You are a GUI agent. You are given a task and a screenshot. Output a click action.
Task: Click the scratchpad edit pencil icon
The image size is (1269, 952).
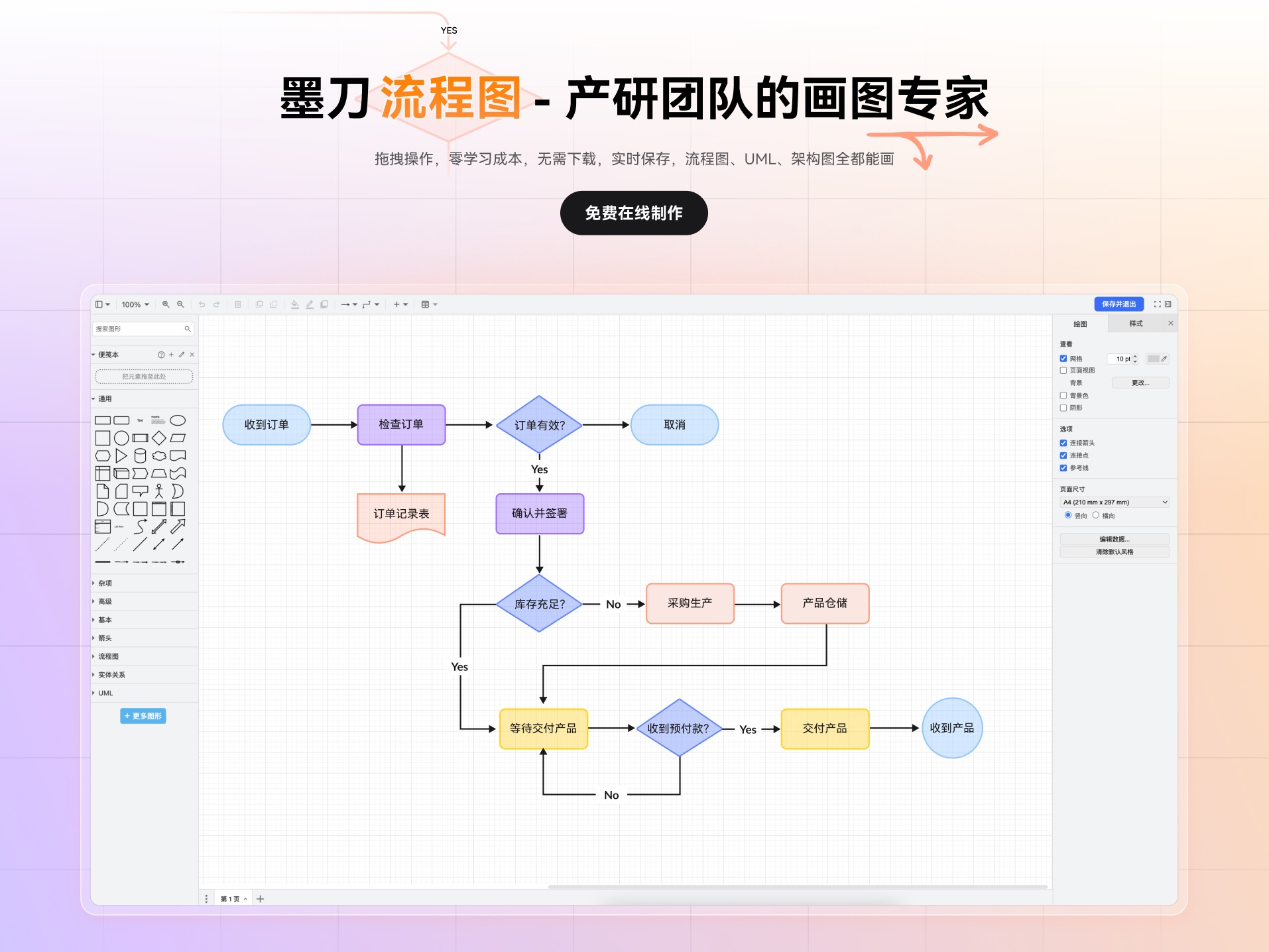[182, 355]
